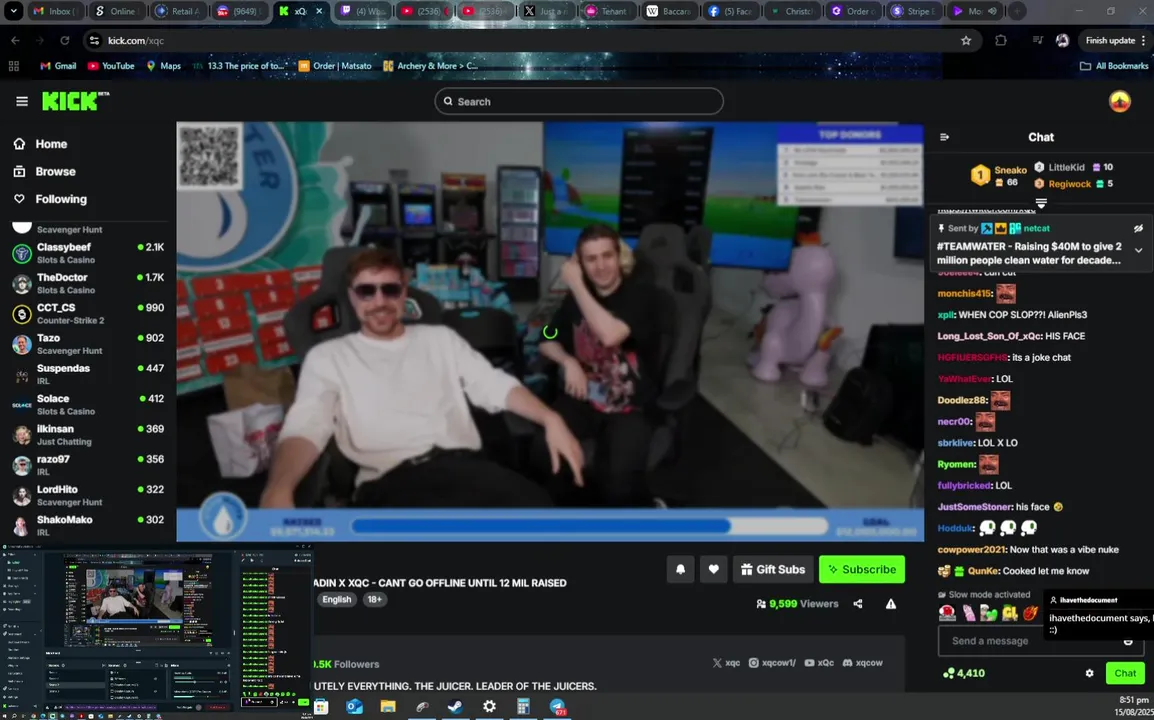Expand the pinned TEAMWATER message

point(1138,250)
